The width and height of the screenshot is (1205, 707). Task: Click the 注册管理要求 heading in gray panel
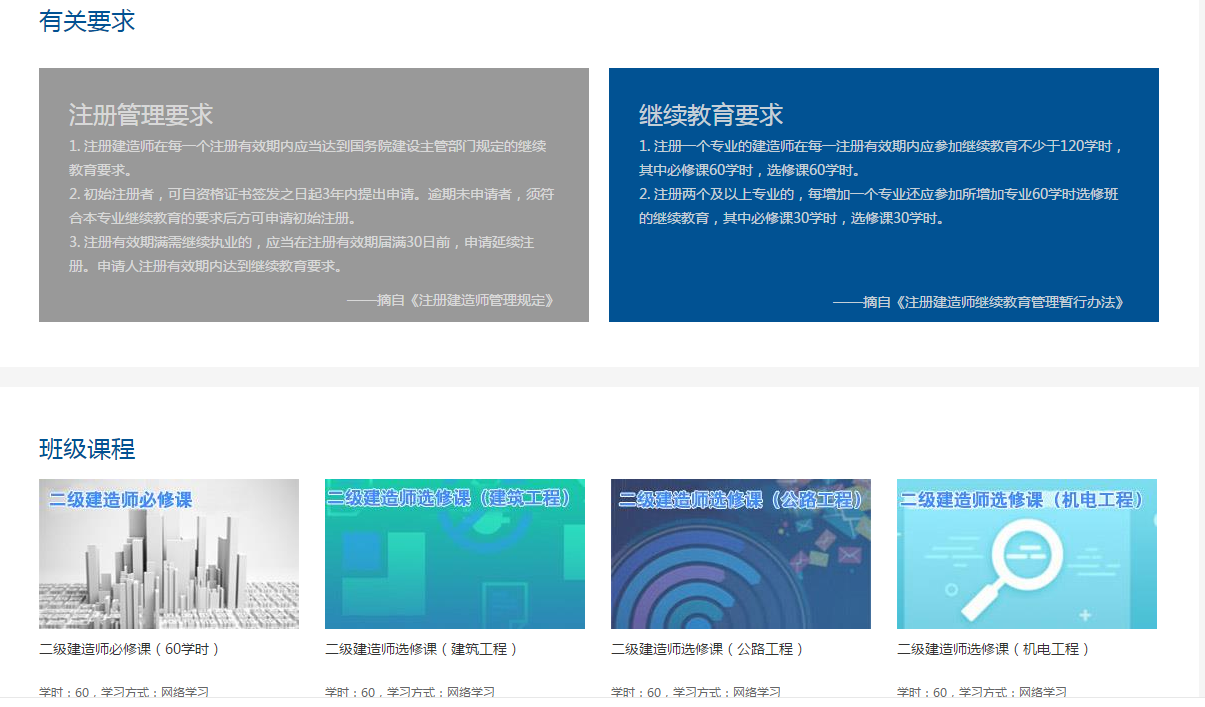(141, 114)
